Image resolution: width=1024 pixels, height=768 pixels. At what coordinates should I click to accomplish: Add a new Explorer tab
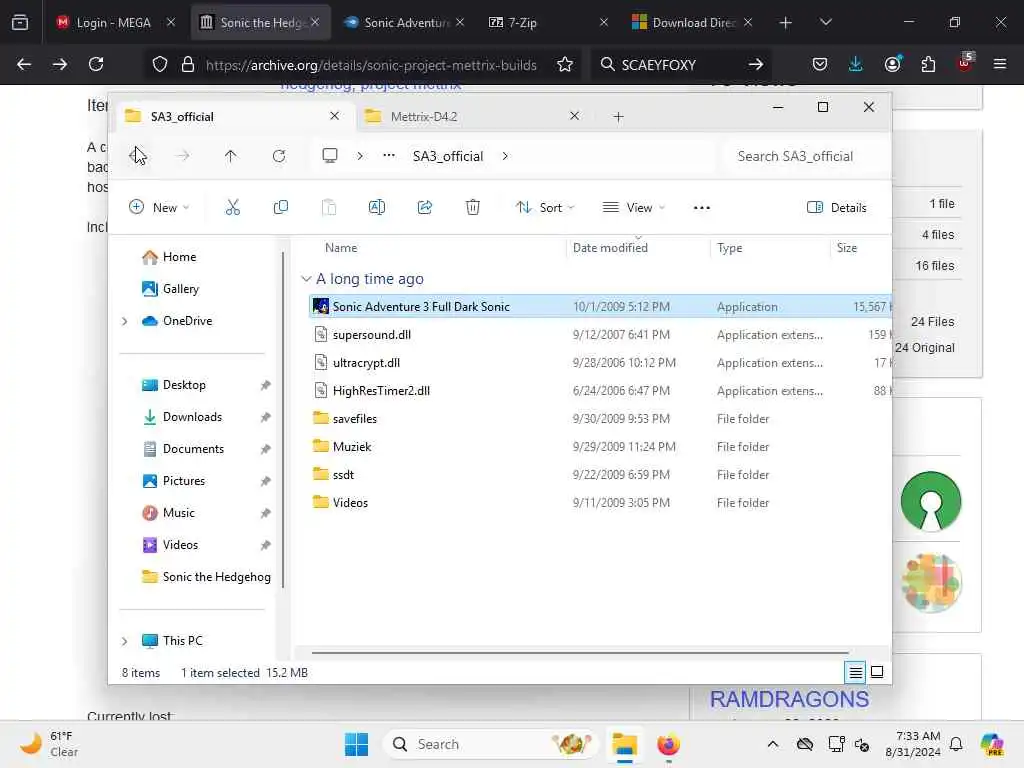pos(618,117)
